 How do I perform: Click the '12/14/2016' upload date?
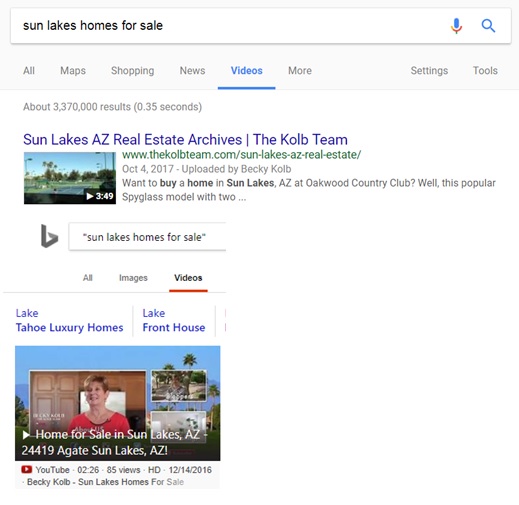coord(190,470)
